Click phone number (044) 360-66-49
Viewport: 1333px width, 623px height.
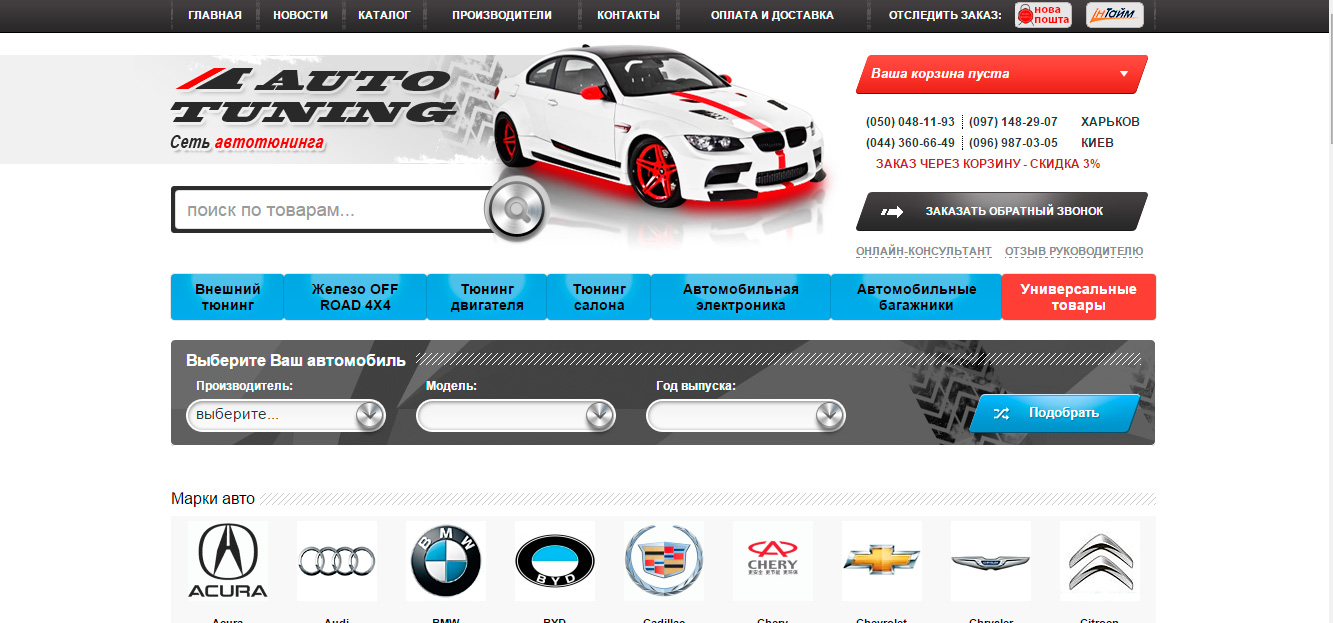coord(910,143)
